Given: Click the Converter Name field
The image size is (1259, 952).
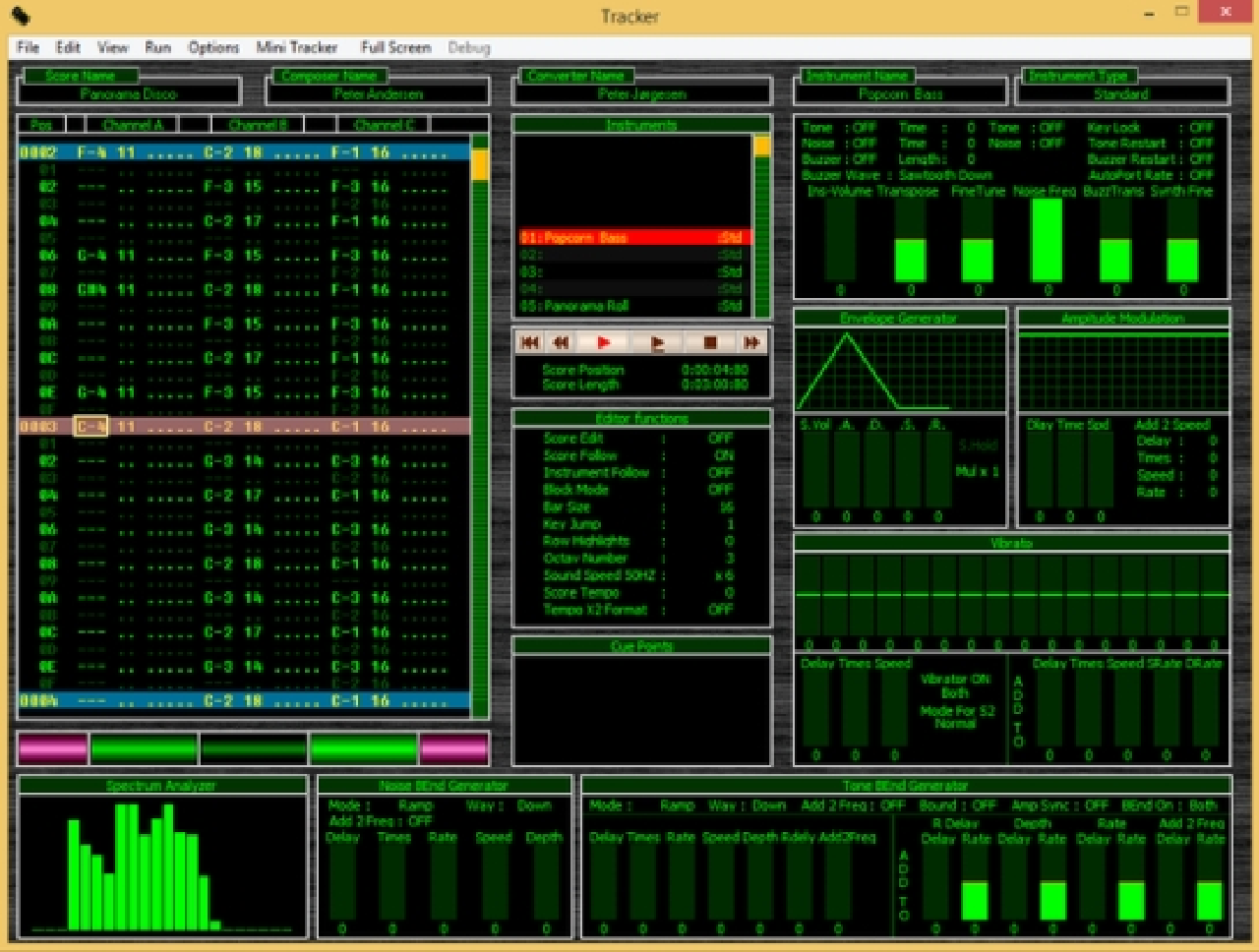Looking at the screenshot, I should tap(642, 93).
